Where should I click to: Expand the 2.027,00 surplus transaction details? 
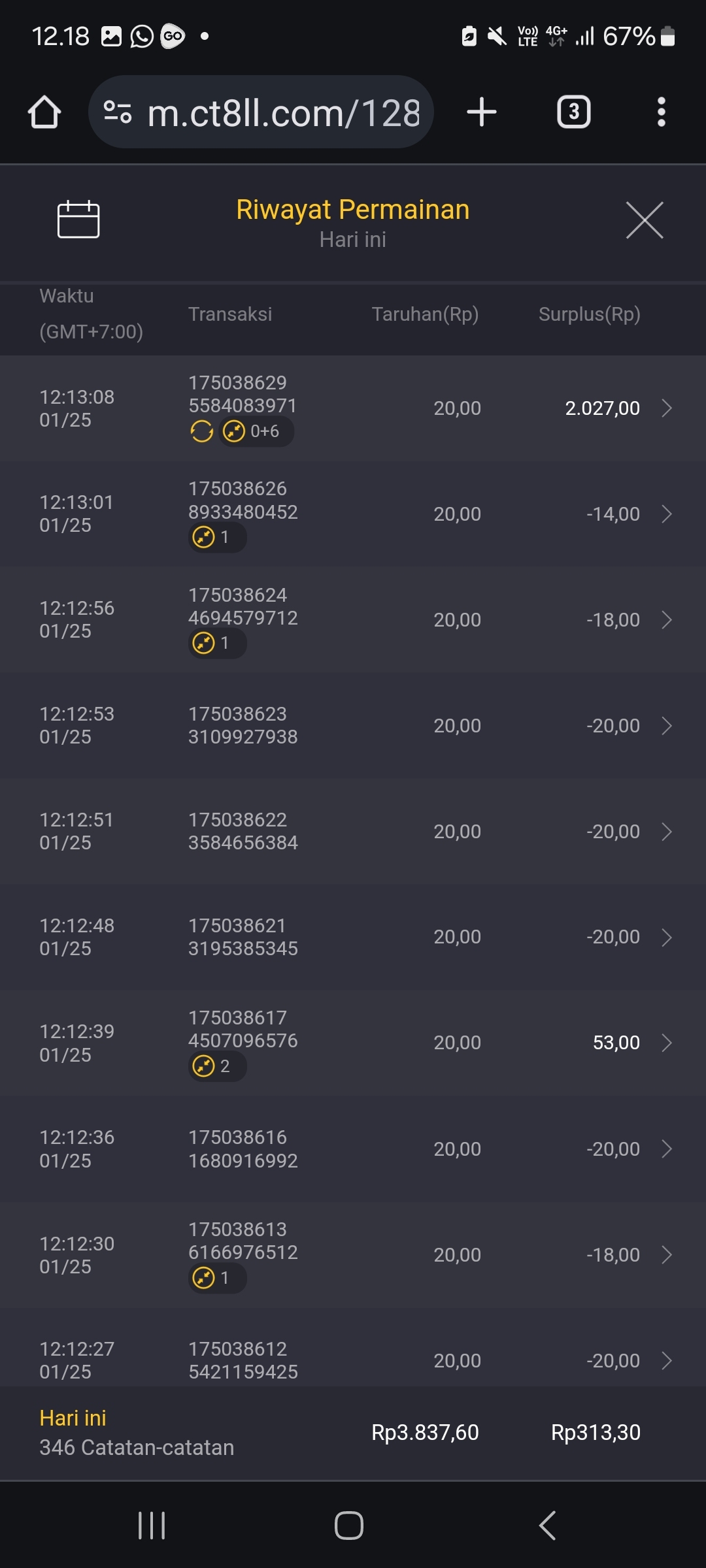pyautogui.click(x=666, y=408)
